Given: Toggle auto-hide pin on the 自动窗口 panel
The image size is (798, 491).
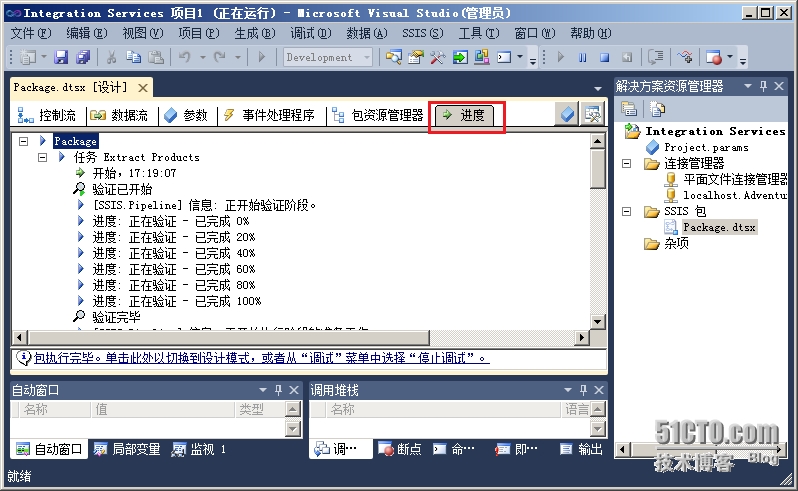Looking at the screenshot, I should (x=278, y=390).
